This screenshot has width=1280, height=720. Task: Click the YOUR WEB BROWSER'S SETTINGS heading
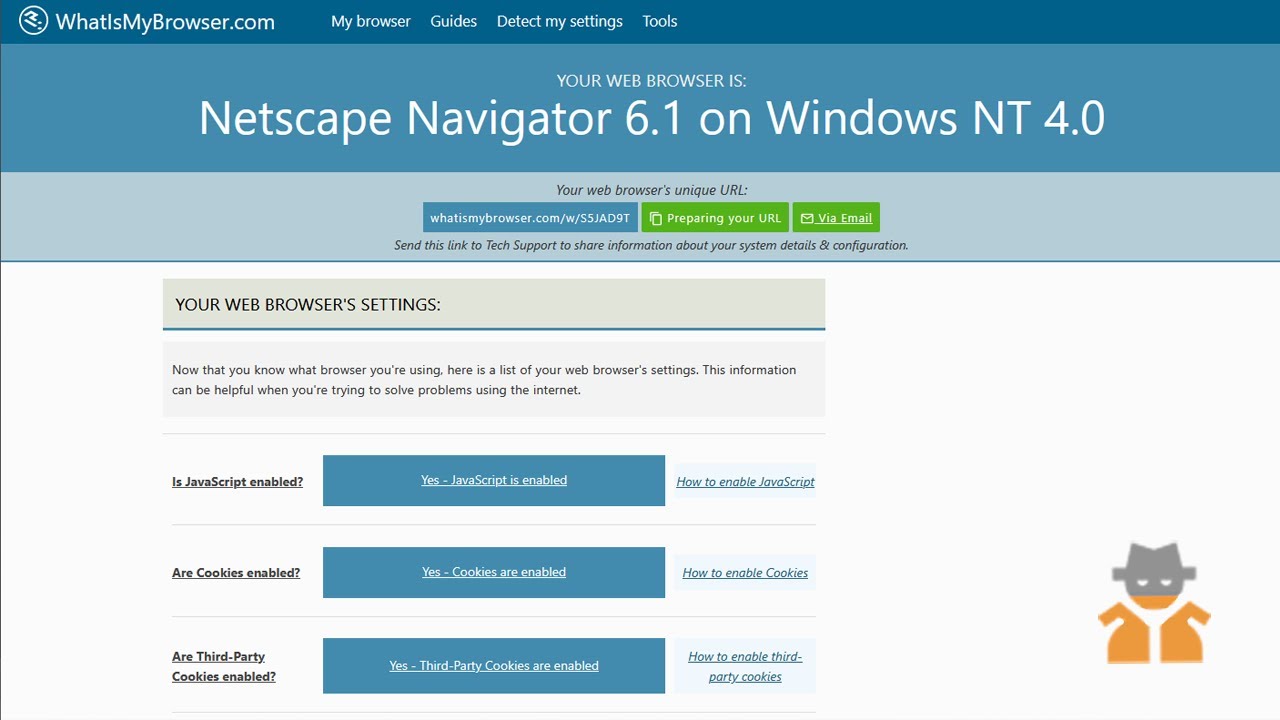coord(308,304)
